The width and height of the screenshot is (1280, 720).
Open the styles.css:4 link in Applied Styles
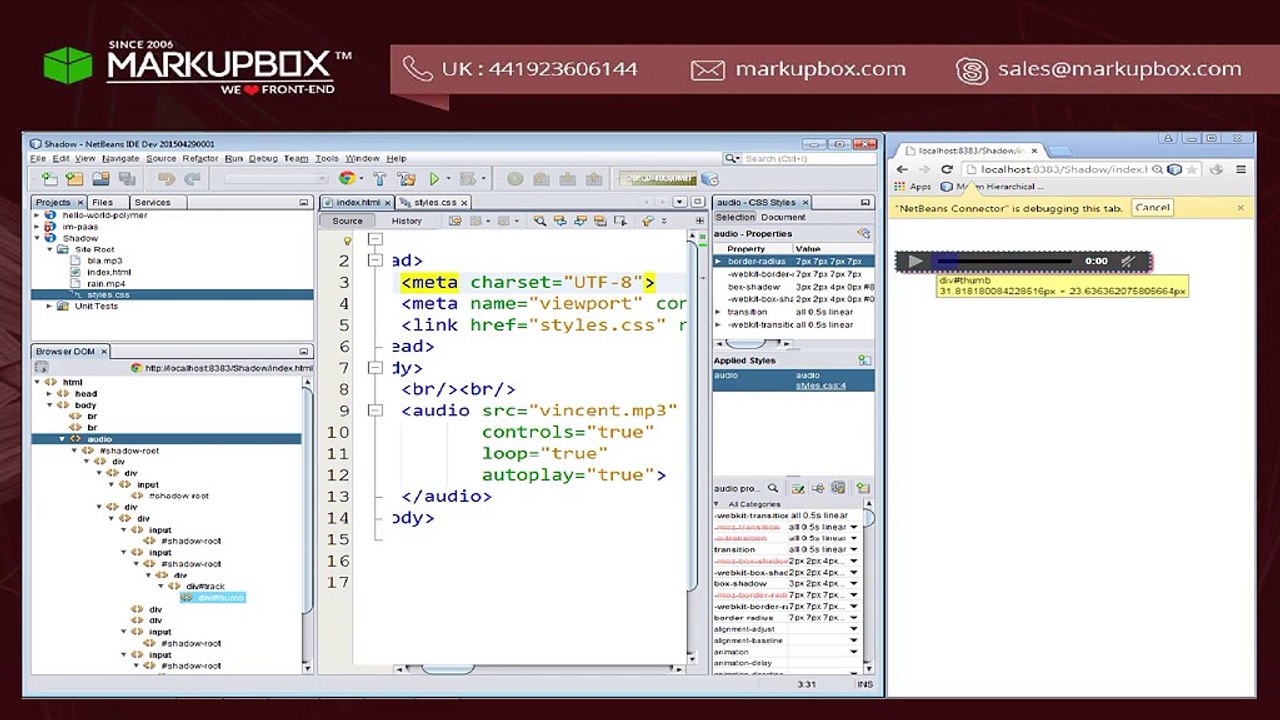[x=821, y=385]
